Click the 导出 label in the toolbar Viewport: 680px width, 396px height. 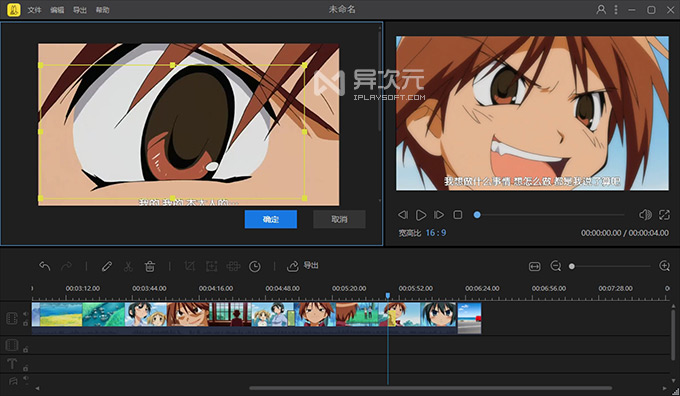click(311, 265)
